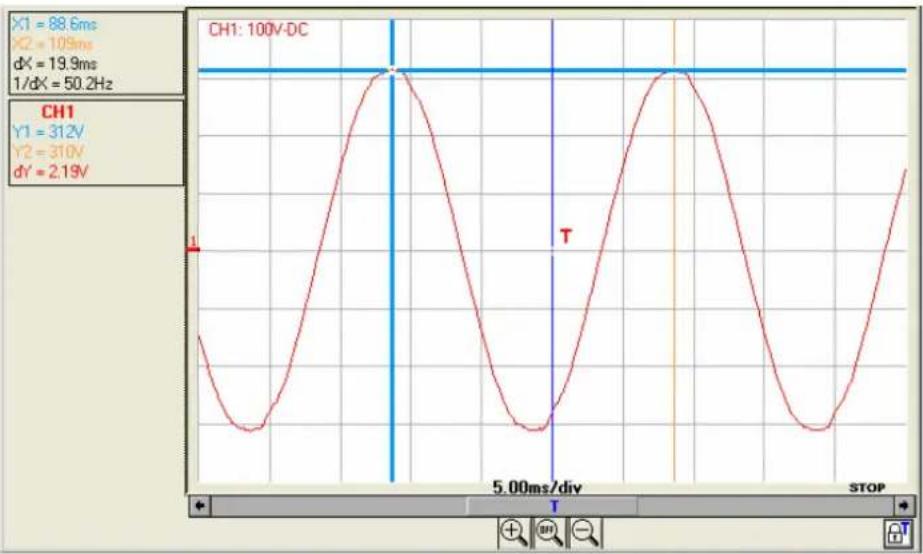
Task: Click the X1 = 88.6ms readout
Action: pos(54,25)
